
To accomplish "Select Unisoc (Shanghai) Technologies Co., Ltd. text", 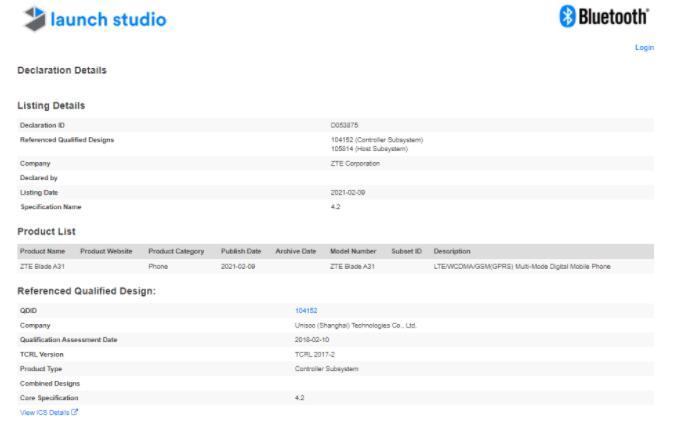I will pos(355,325).
